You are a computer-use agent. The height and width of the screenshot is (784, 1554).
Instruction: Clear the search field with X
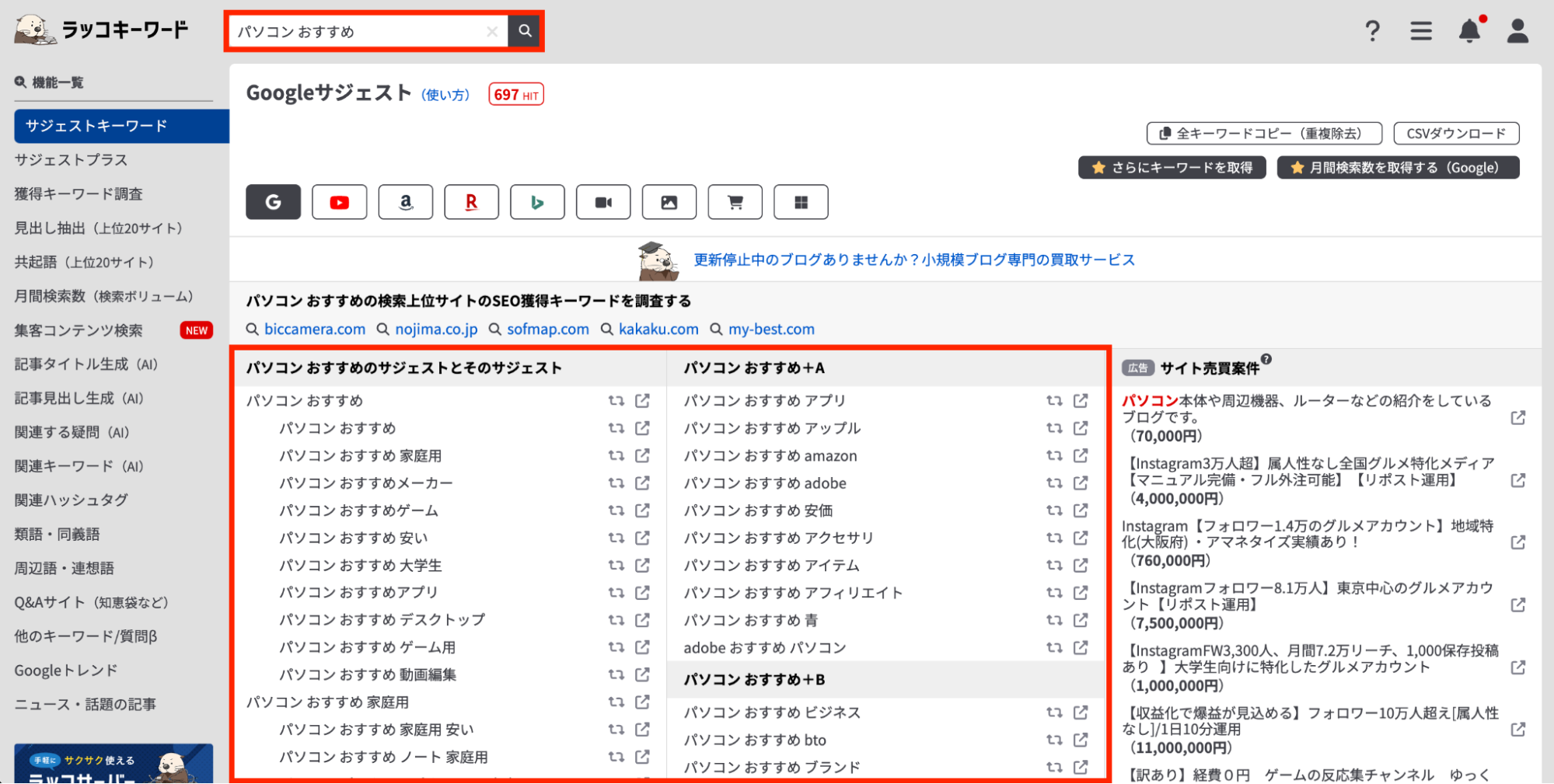pyautogui.click(x=491, y=32)
